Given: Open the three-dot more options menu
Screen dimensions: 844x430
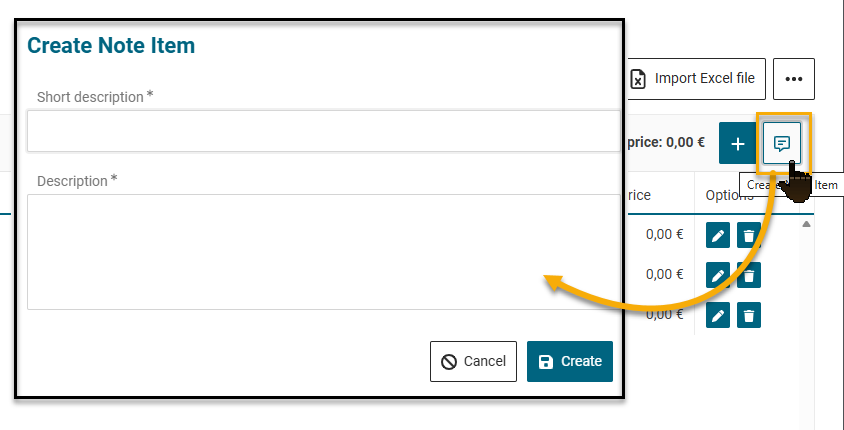Looking at the screenshot, I should click(793, 79).
